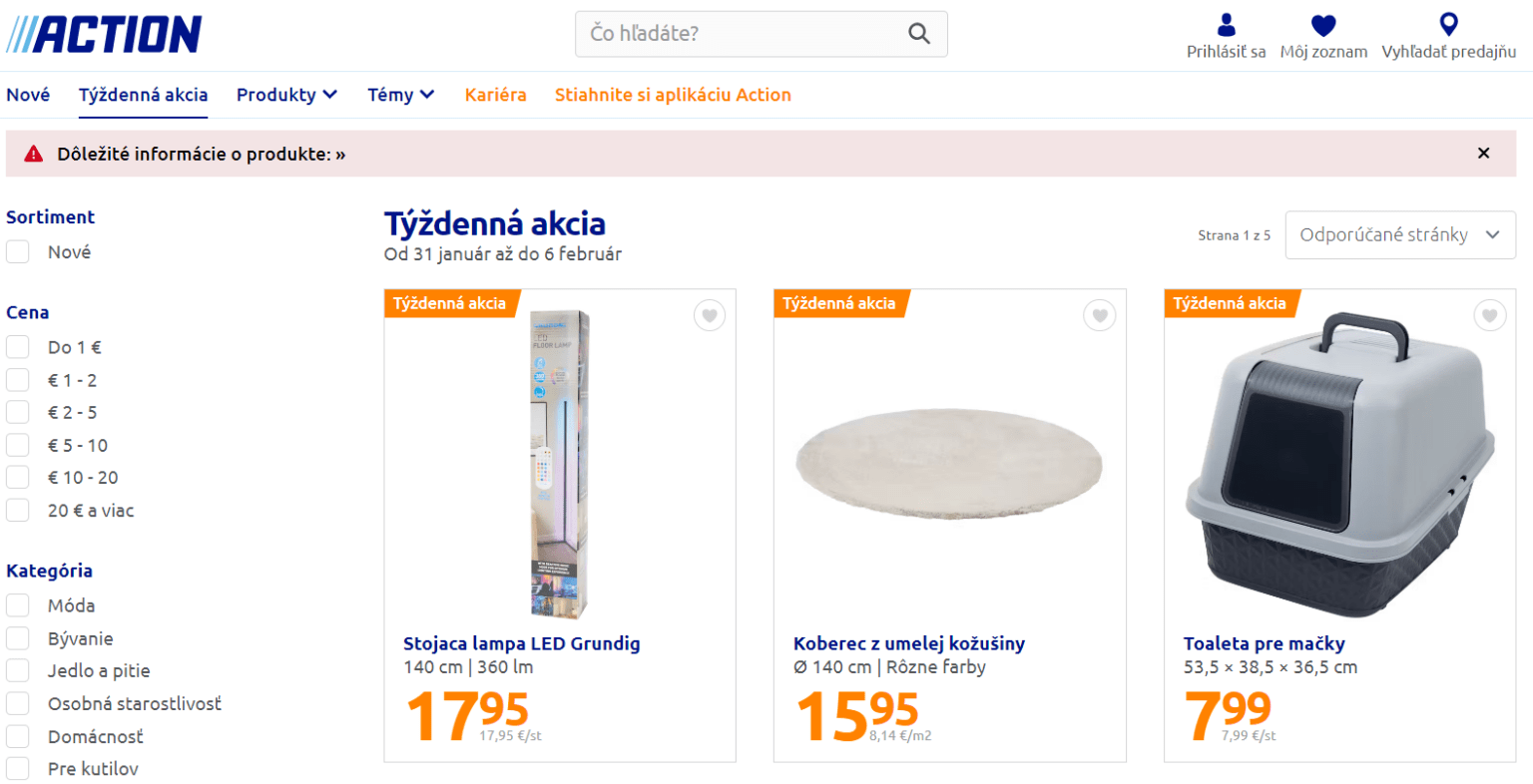The height and width of the screenshot is (784, 1533).
Task: Open Môj zoznam via the heart icon
Action: click(1323, 25)
